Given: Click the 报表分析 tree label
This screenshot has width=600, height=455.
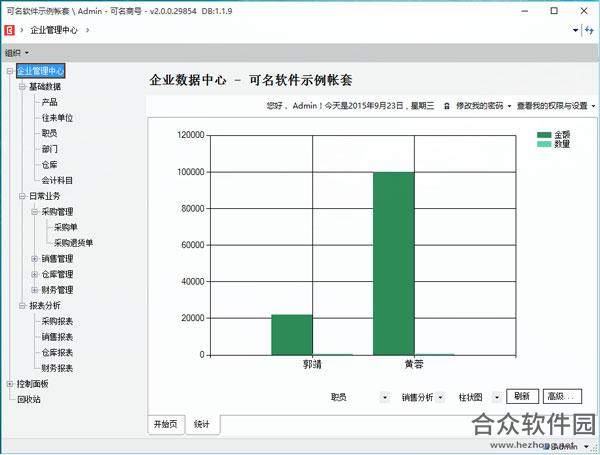Looking at the screenshot, I should click(45, 305).
